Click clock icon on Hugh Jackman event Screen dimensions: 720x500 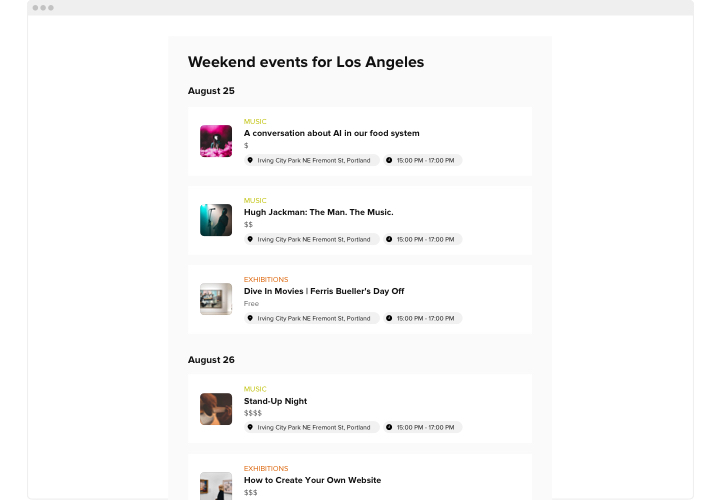pyautogui.click(x=389, y=239)
